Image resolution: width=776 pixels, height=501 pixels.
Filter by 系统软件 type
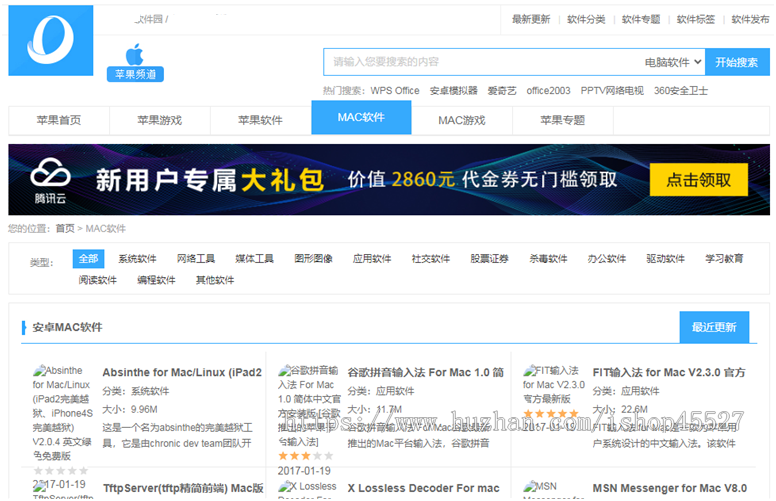[137, 259]
